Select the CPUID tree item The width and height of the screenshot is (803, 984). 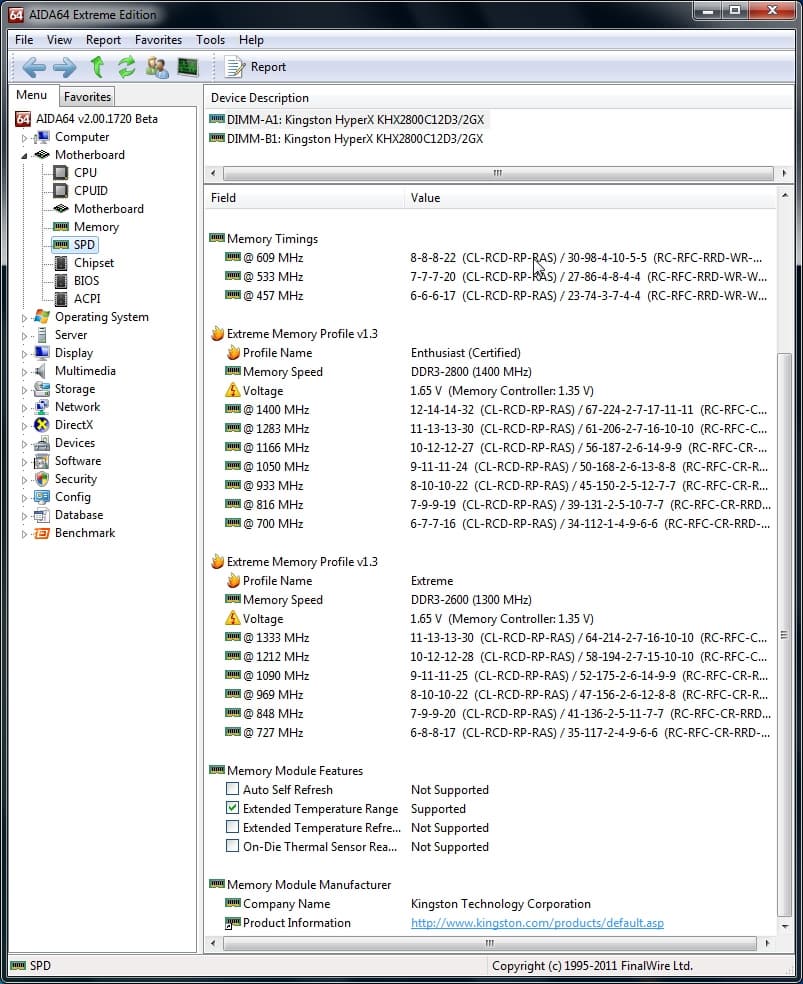coord(90,191)
